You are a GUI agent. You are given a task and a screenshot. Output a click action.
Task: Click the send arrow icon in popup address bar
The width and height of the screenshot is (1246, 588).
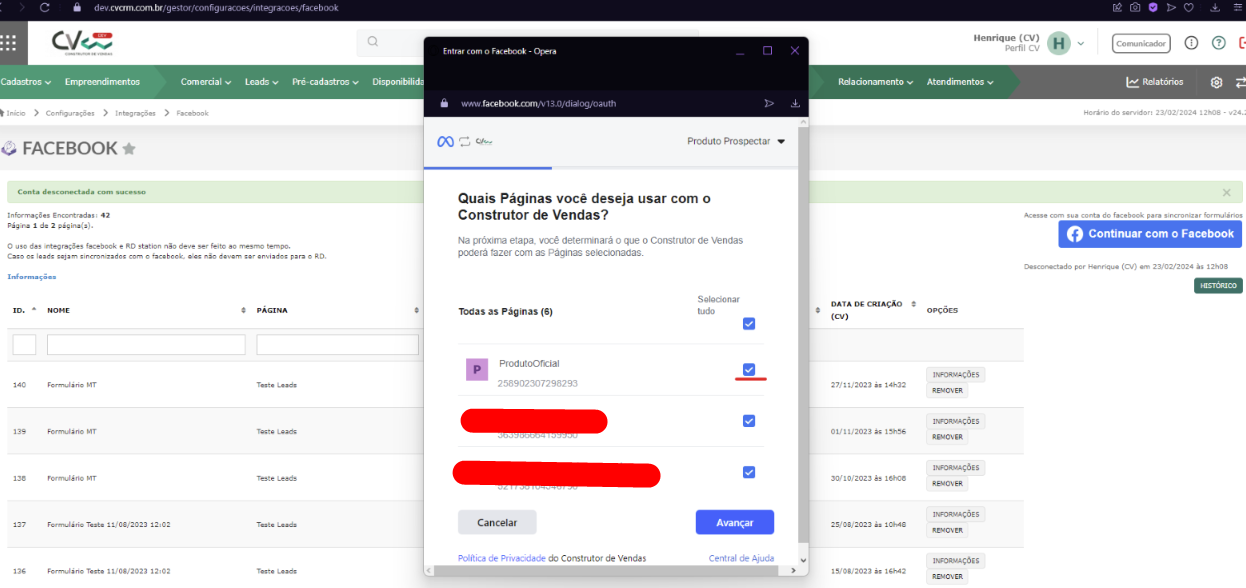[769, 103]
